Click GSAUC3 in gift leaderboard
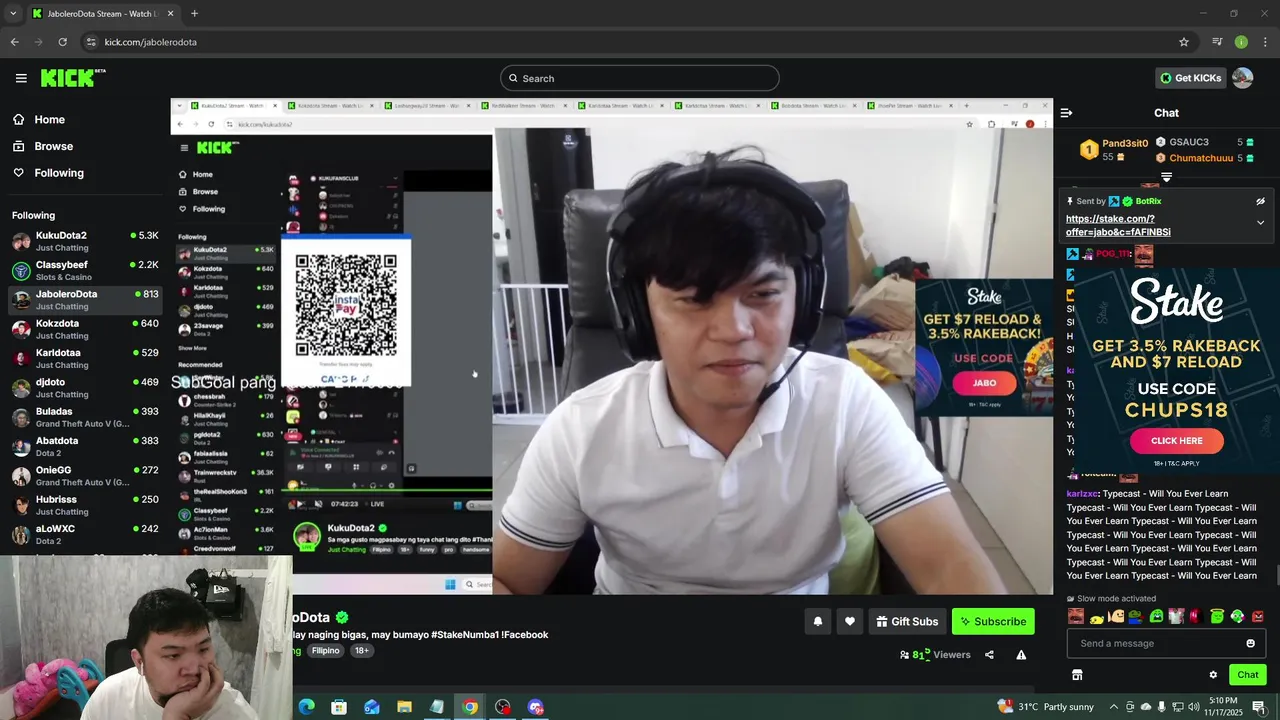Image resolution: width=1280 pixels, height=720 pixels. (x=1189, y=142)
